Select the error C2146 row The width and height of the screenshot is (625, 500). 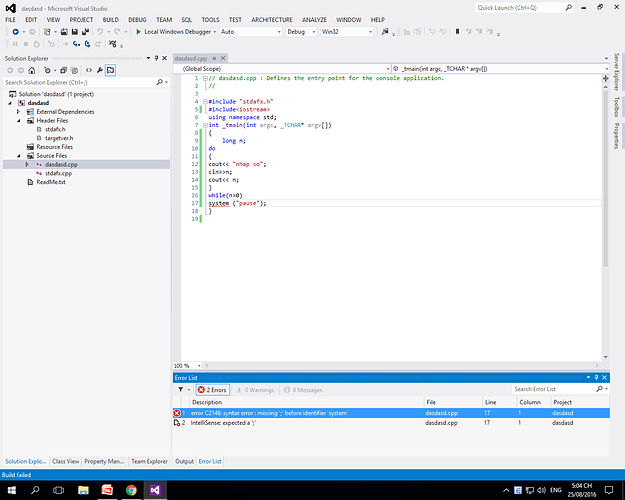pos(391,413)
